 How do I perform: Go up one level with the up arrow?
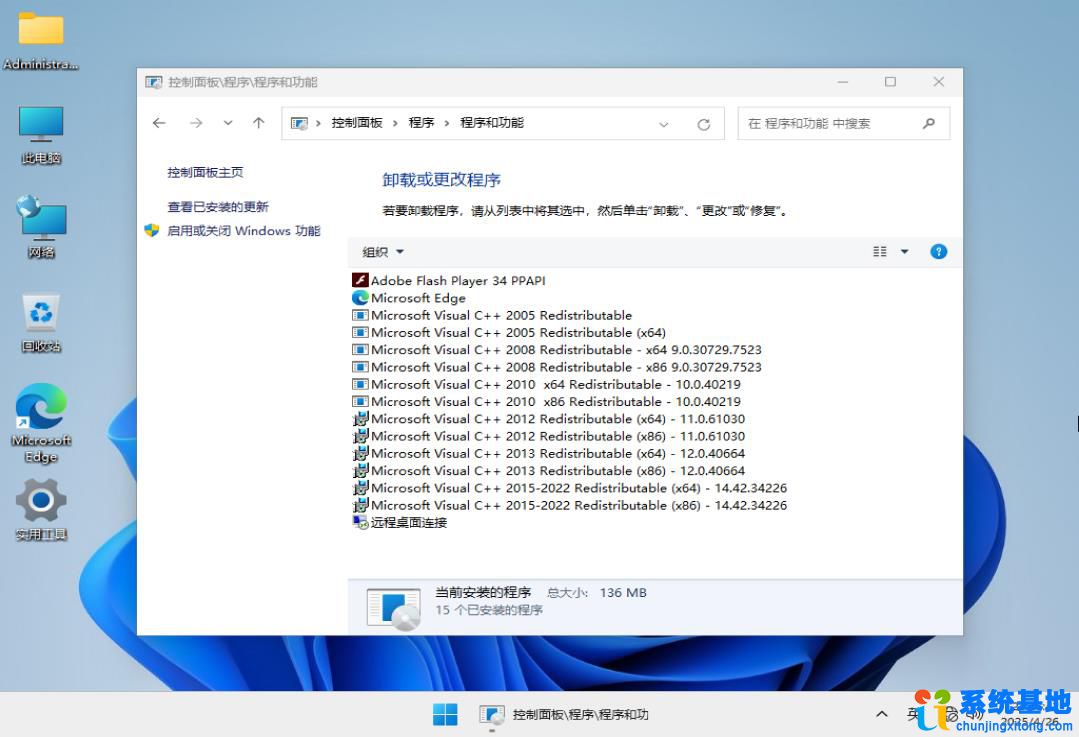[259, 123]
